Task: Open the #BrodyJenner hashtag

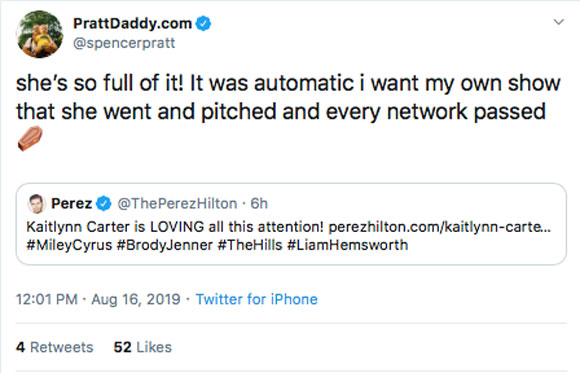Action: pyautogui.click(x=165, y=245)
